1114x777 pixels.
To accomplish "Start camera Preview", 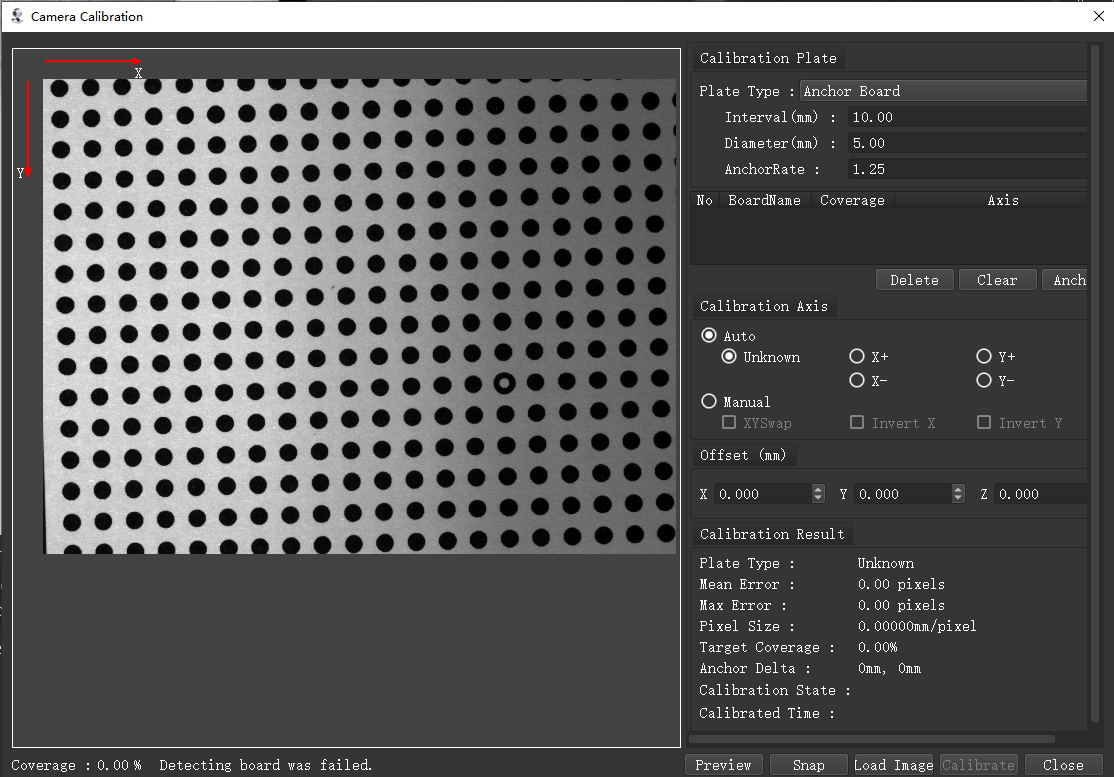I will (x=723, y=765).
